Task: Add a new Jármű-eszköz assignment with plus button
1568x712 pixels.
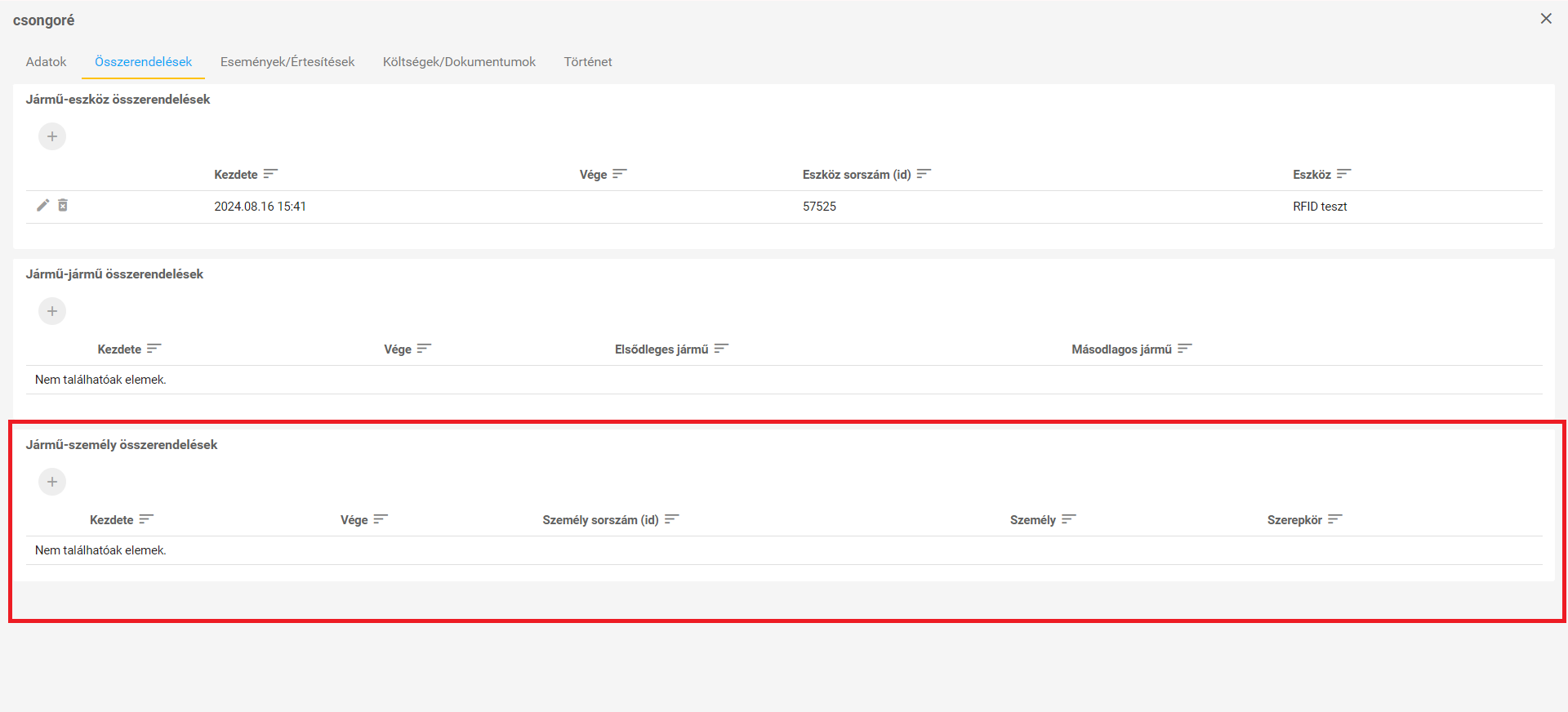Action: [x=52, y=136]
